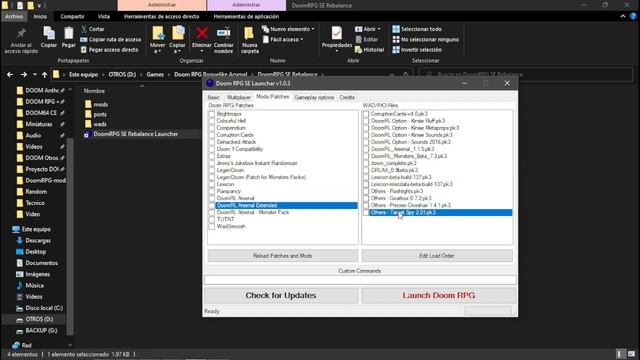Click Seleccionar todo
Screen dimensions: 640x360
pos(417,29)
